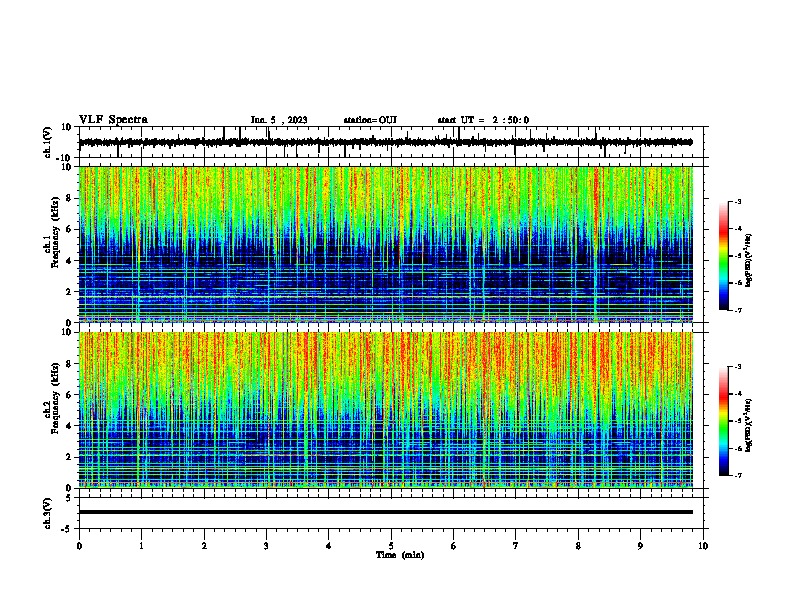This screenshot has height=612, width=792.
Task: Click the ch.1 "Frequency (kHz)" axis label
Action: click(55, 233)
